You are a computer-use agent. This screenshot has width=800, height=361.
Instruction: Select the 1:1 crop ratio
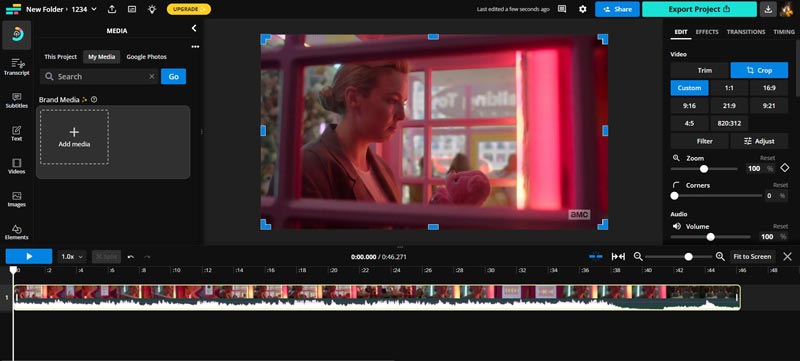tap(729, 88)
